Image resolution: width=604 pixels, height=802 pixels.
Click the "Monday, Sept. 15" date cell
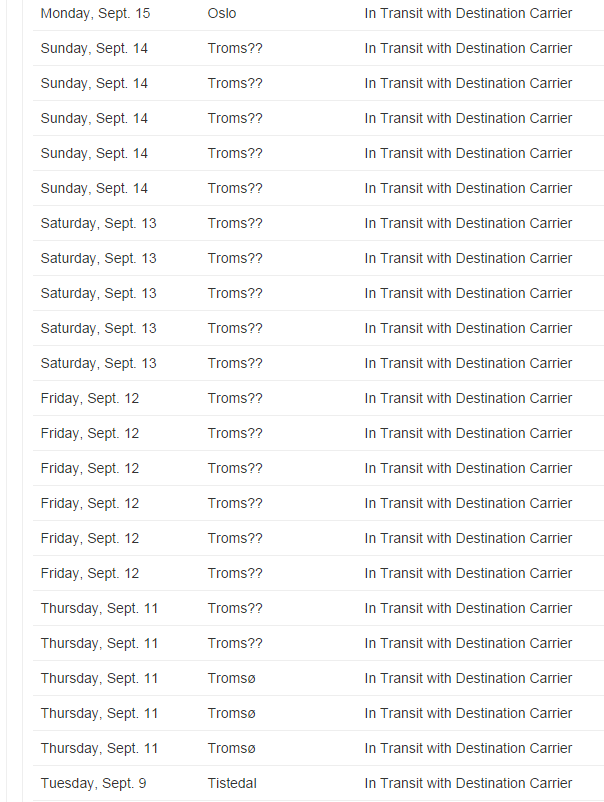95,13
